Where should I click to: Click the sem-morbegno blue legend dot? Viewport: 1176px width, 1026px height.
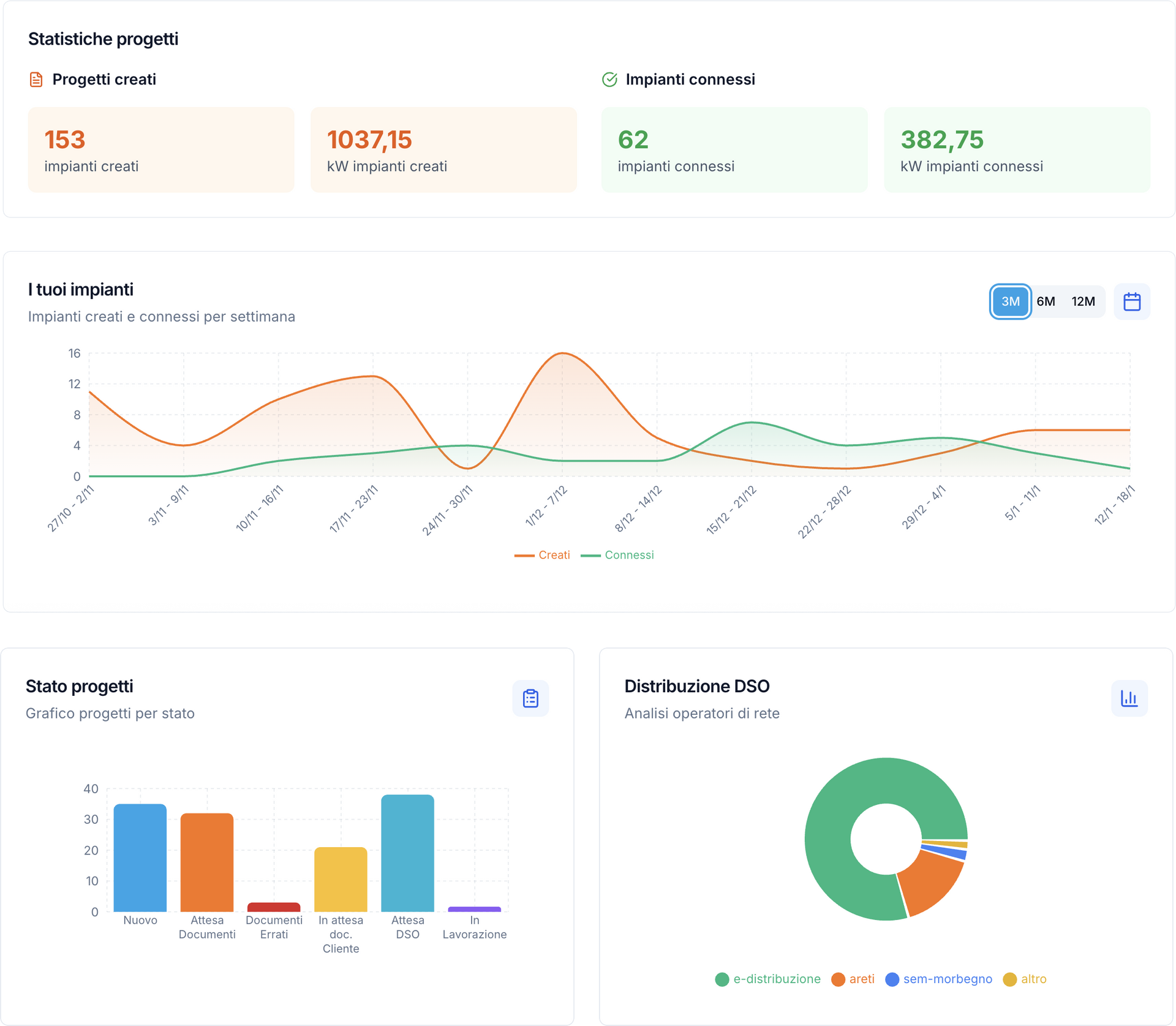[x=892, y=979]
